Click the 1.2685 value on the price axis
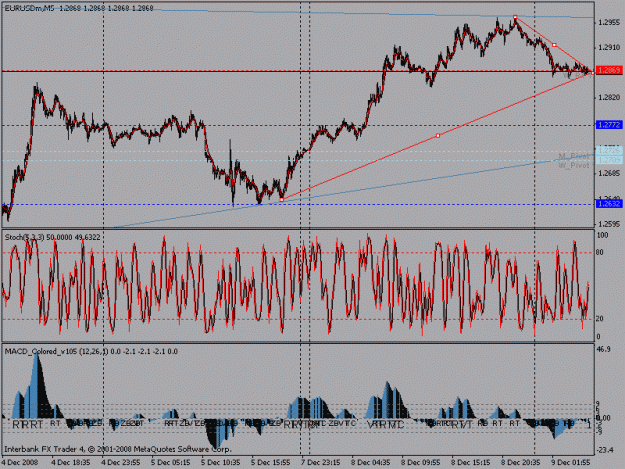625x469 pixels. 609,173
